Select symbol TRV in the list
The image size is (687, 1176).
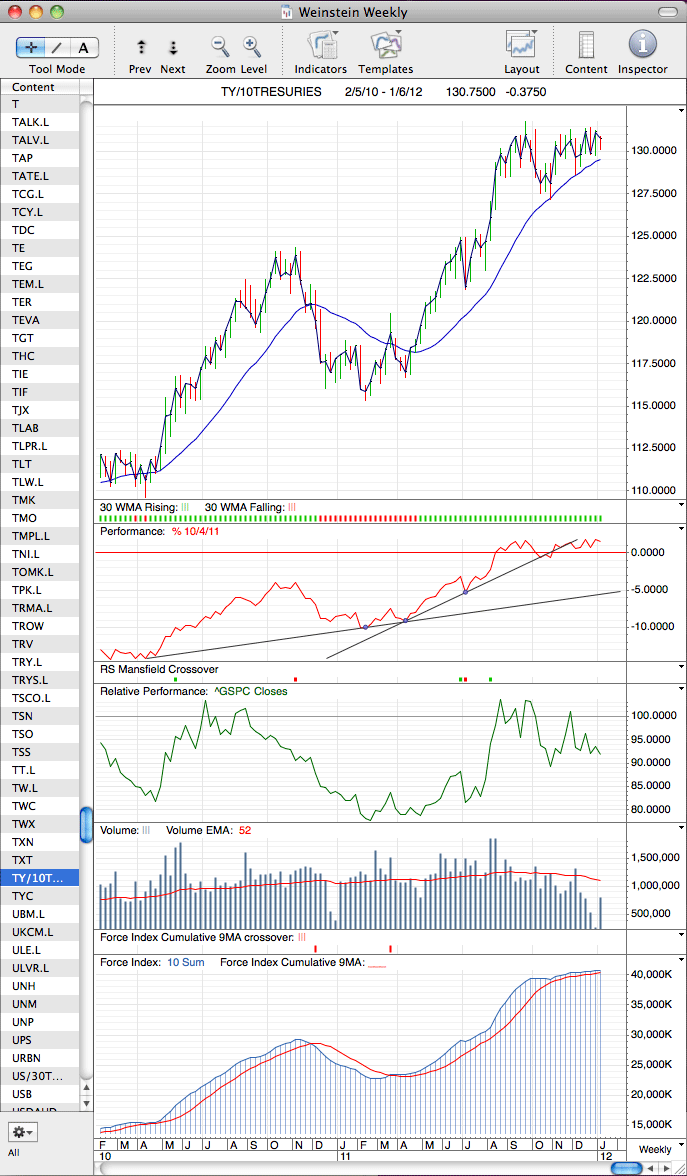pyautogui.click(x=40, y=644)
